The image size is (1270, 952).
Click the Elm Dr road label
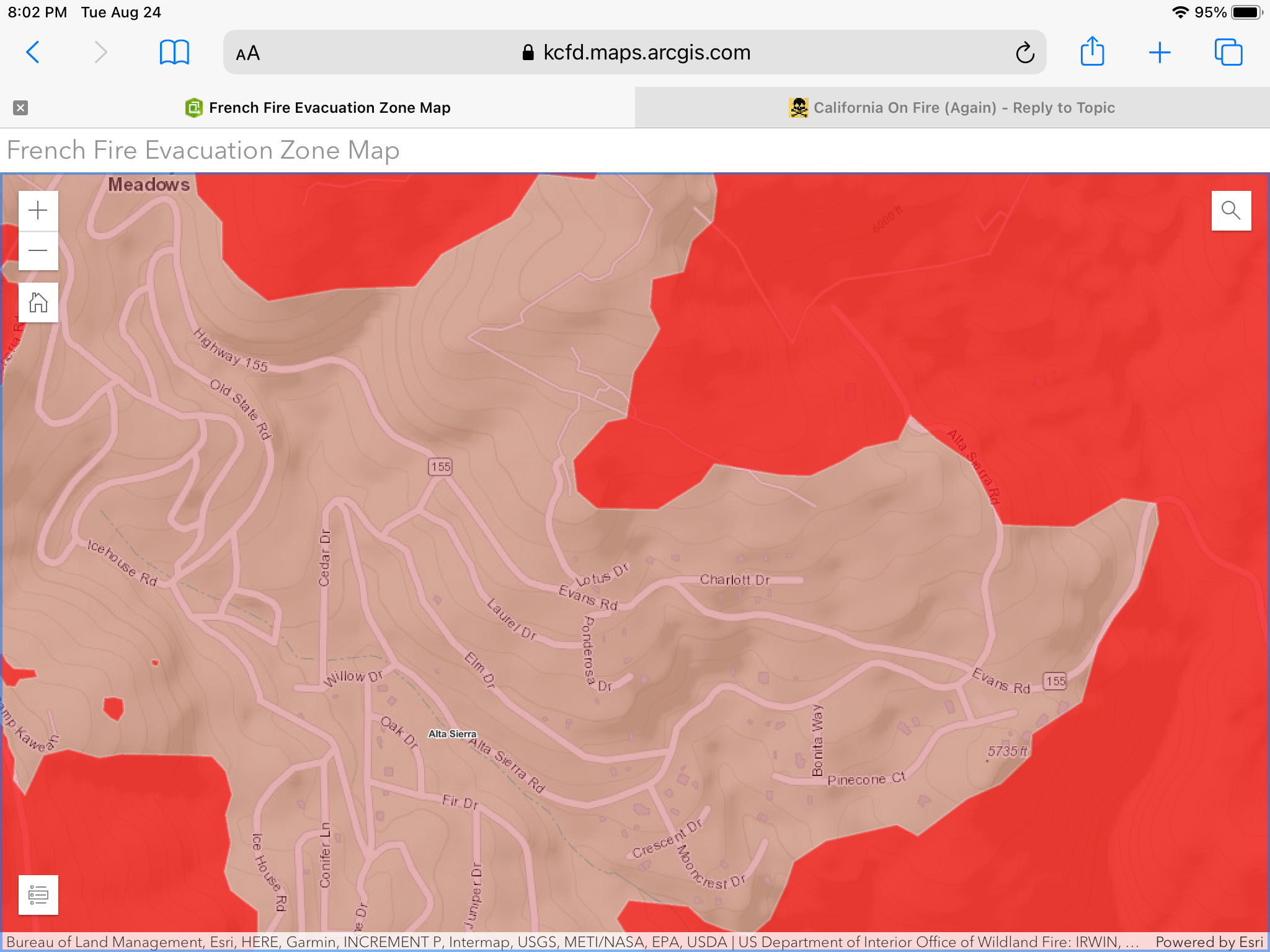point(481,669)
